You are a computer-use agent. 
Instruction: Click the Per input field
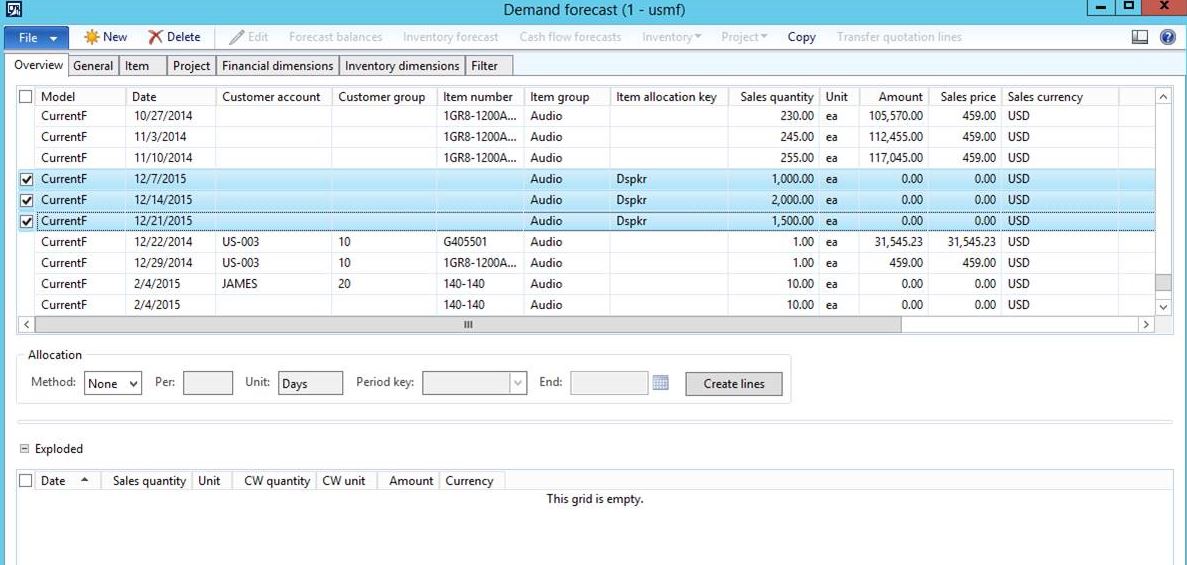(208, 383)
